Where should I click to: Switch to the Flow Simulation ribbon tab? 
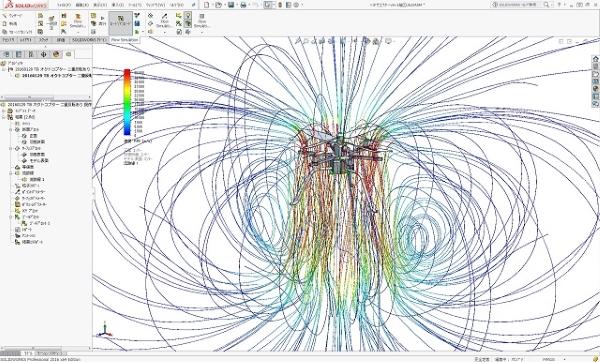click(124, 40)
